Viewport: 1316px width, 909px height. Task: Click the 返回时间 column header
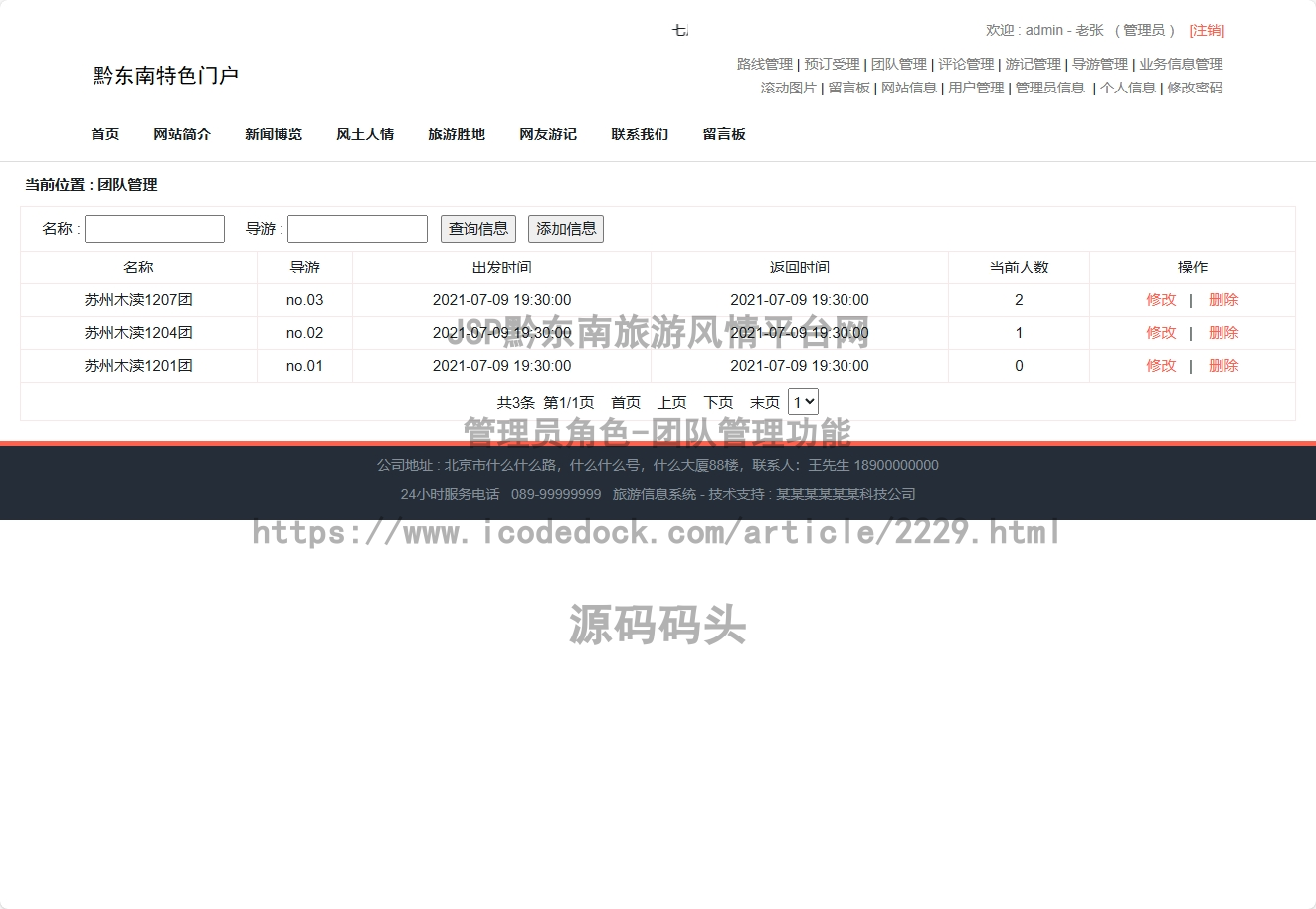click(800, 268)
